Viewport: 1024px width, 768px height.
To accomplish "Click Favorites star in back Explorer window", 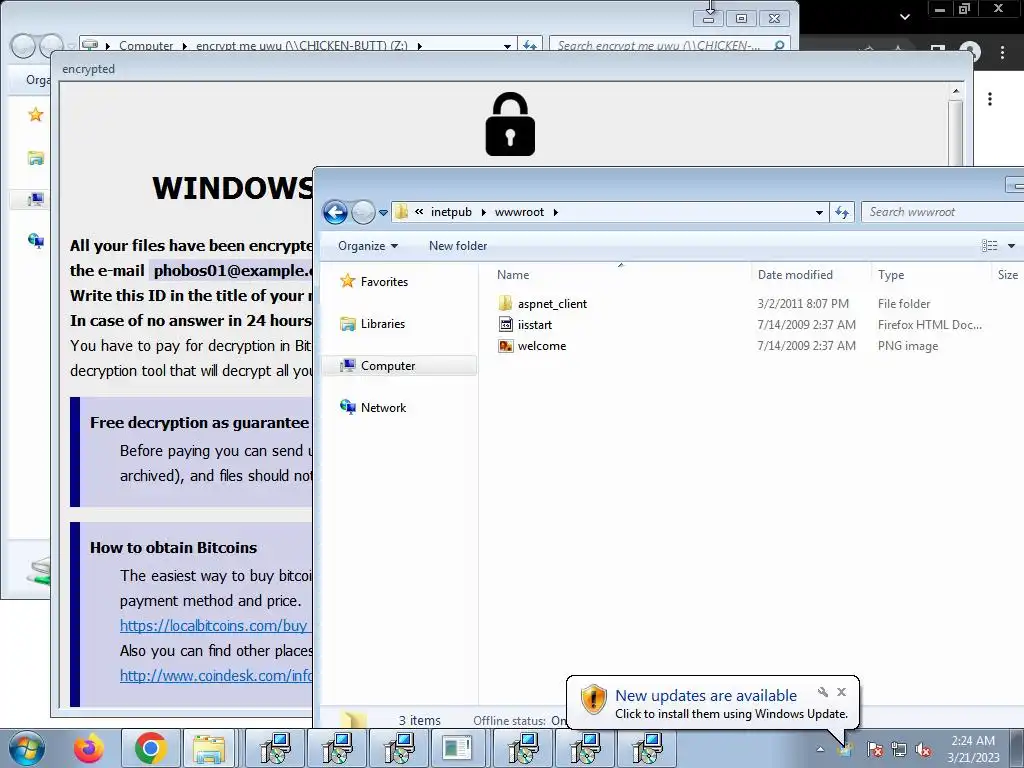I will point(35,115).
